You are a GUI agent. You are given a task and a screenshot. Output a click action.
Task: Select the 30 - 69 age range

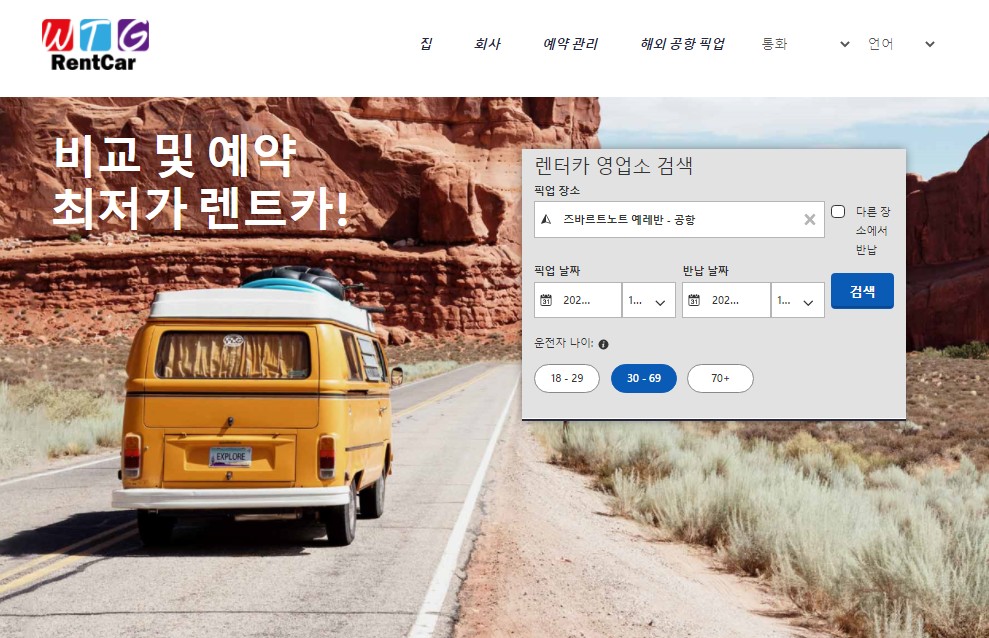[644, 378]
